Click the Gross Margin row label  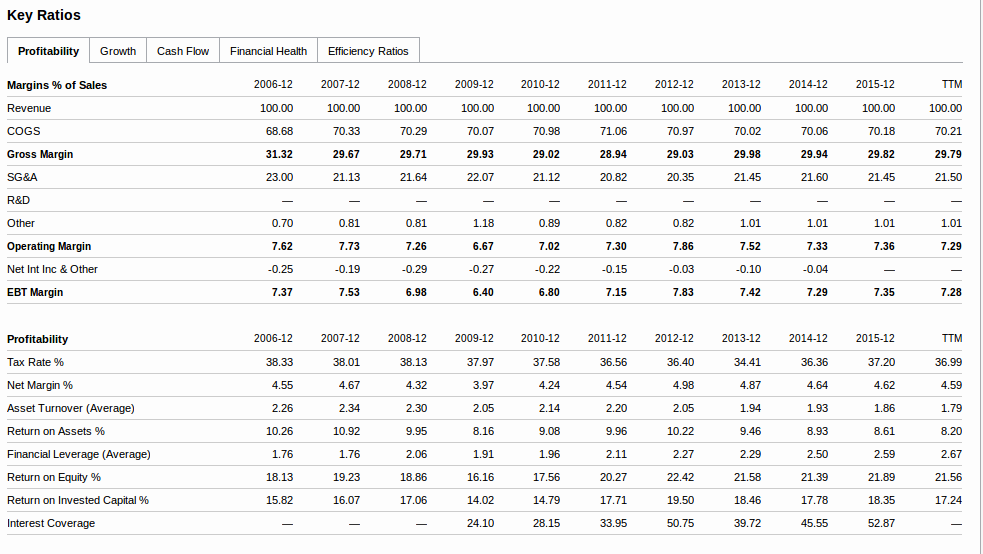pos(40,154)
